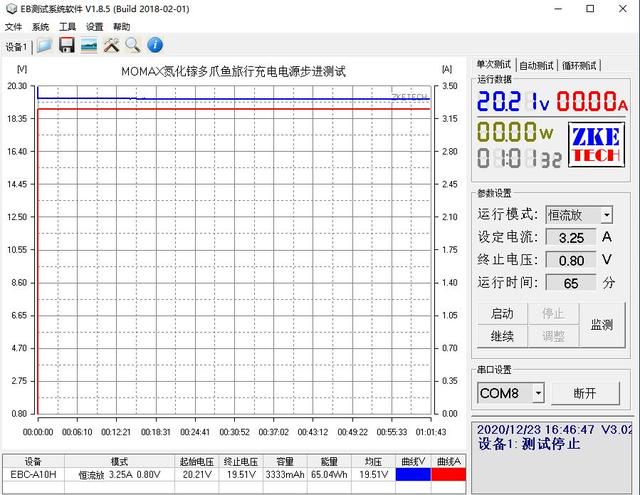Click the 断开 disconnect button
640x495 pixels.
click(x=585, y=393)
